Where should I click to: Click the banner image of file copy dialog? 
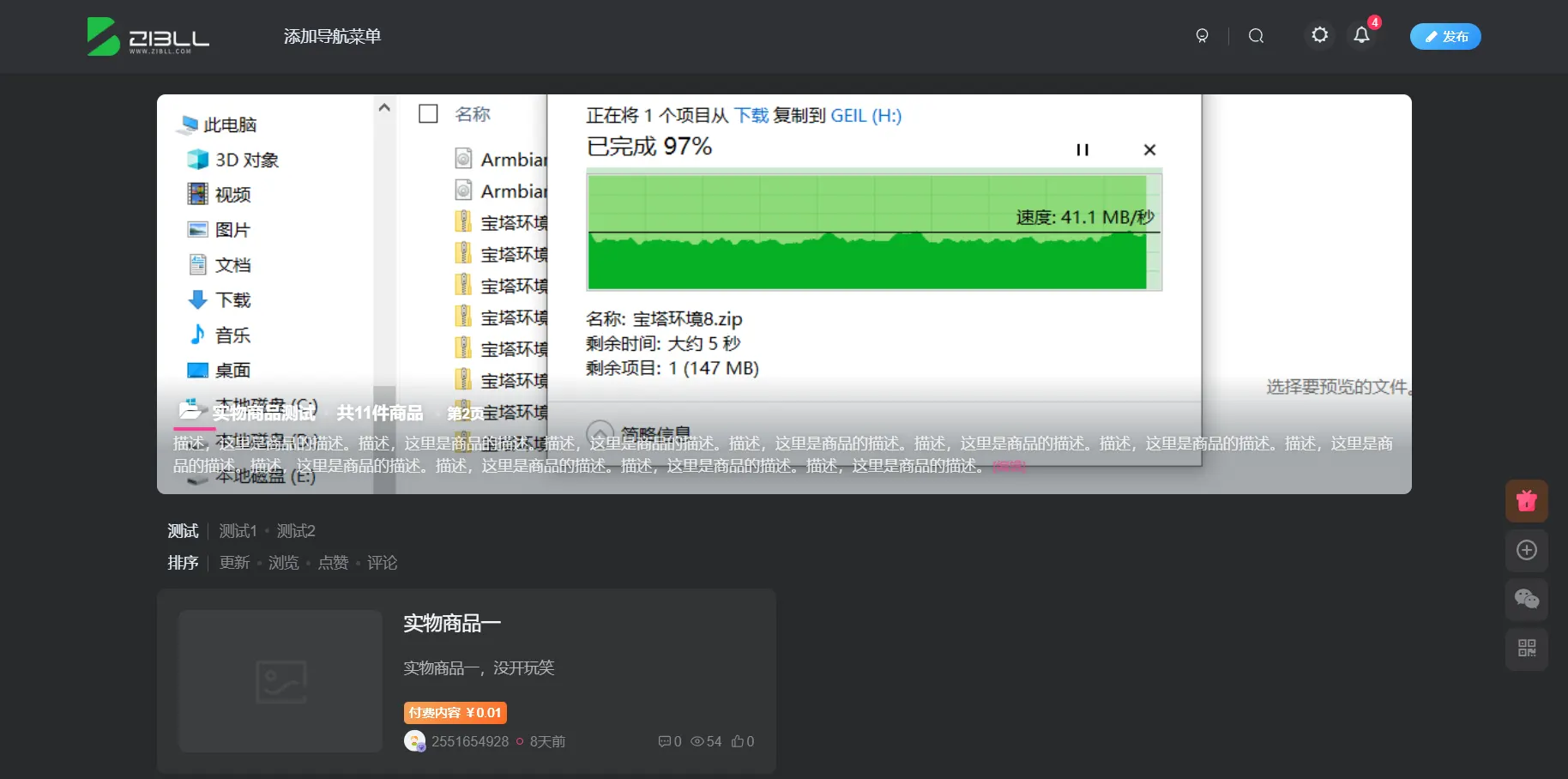tap(784, 294)
